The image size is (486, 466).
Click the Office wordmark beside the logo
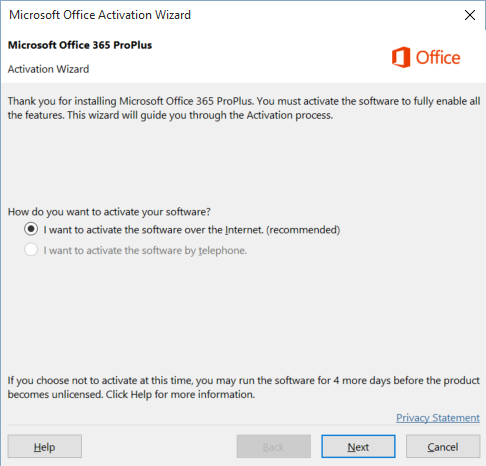coord(438,58)
